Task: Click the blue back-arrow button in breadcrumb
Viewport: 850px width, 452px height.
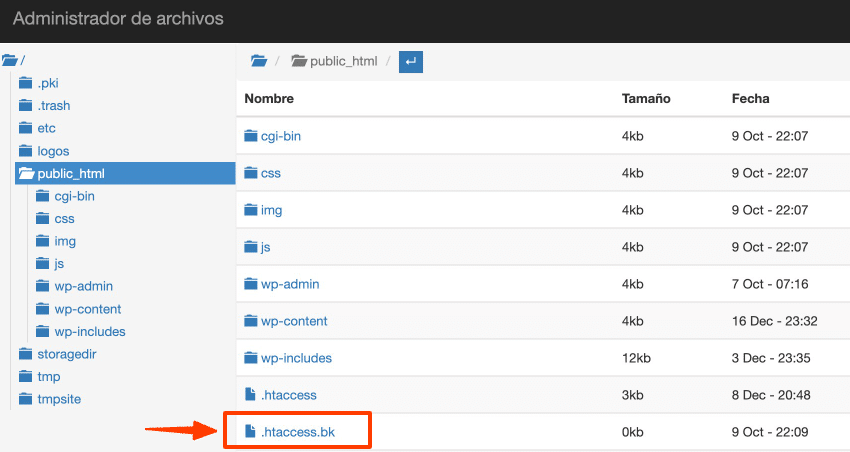Action: tap(410, 61)
